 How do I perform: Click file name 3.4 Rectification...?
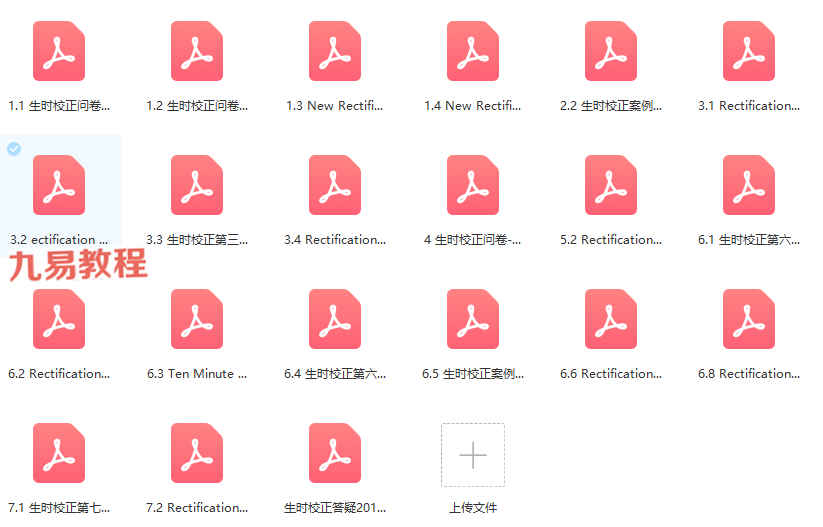point(335,239)
